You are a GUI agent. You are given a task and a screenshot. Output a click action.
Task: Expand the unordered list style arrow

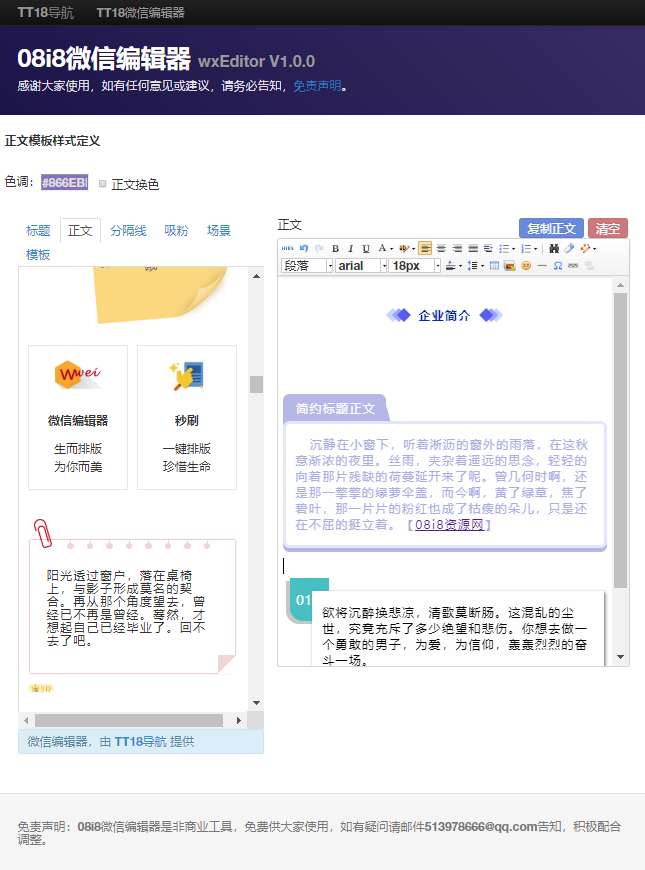513,249
